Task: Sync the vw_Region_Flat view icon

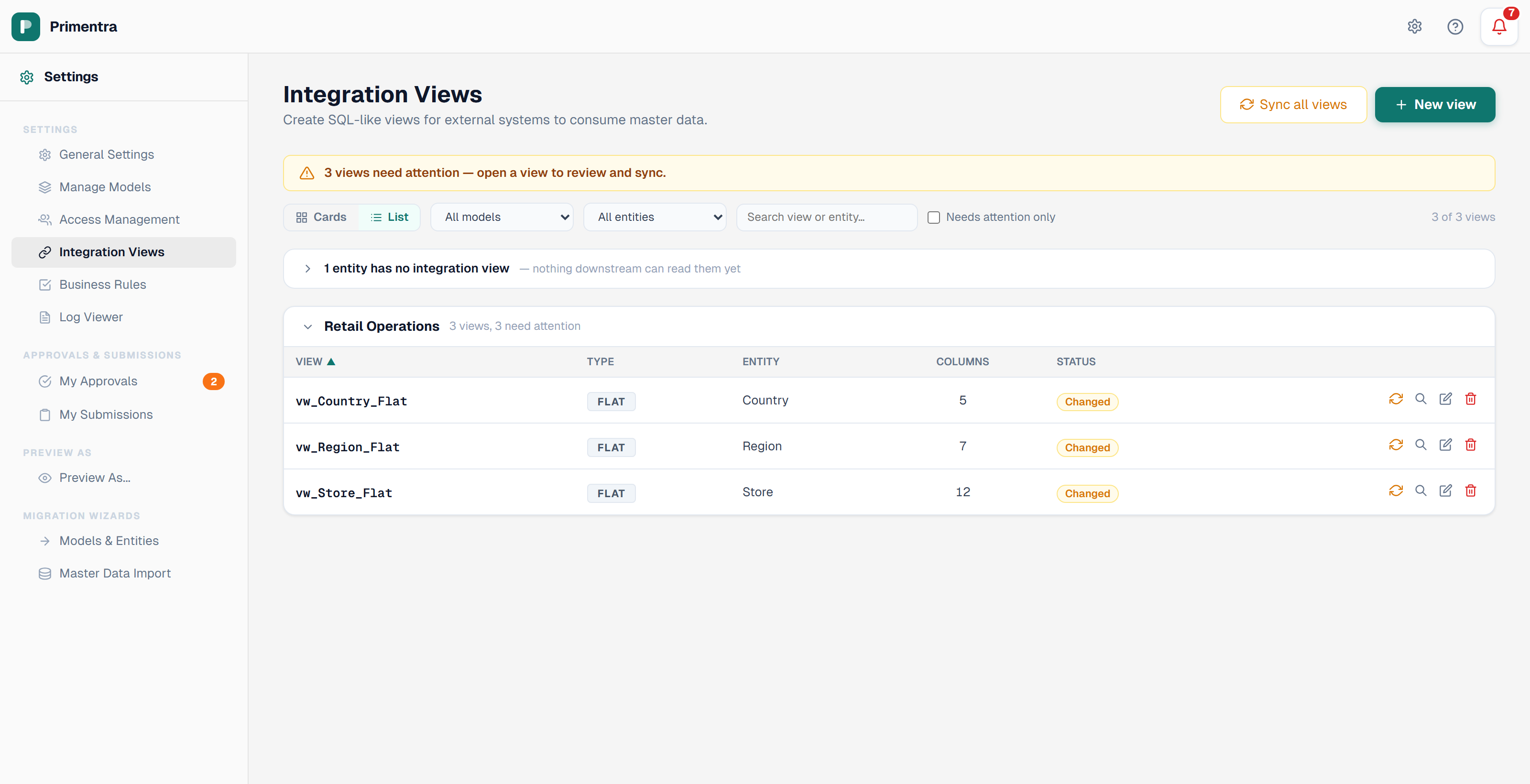Action: pos(1396,445)
